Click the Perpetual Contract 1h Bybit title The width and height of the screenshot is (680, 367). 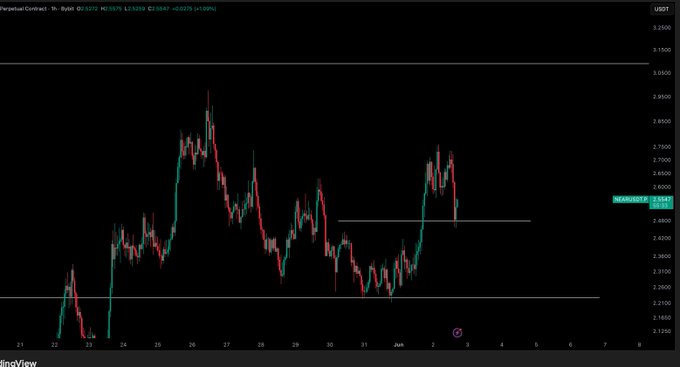[36, 9]
